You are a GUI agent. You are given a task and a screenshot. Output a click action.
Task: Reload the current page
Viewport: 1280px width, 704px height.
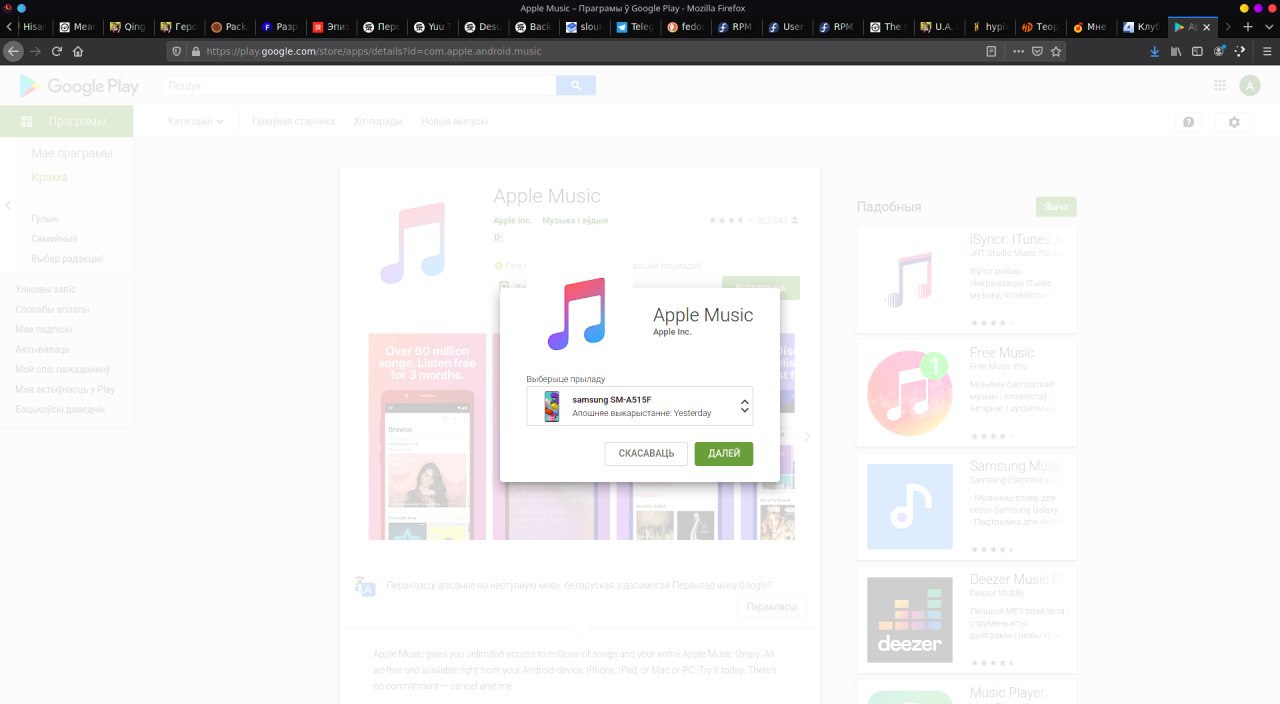pos(57,51)
